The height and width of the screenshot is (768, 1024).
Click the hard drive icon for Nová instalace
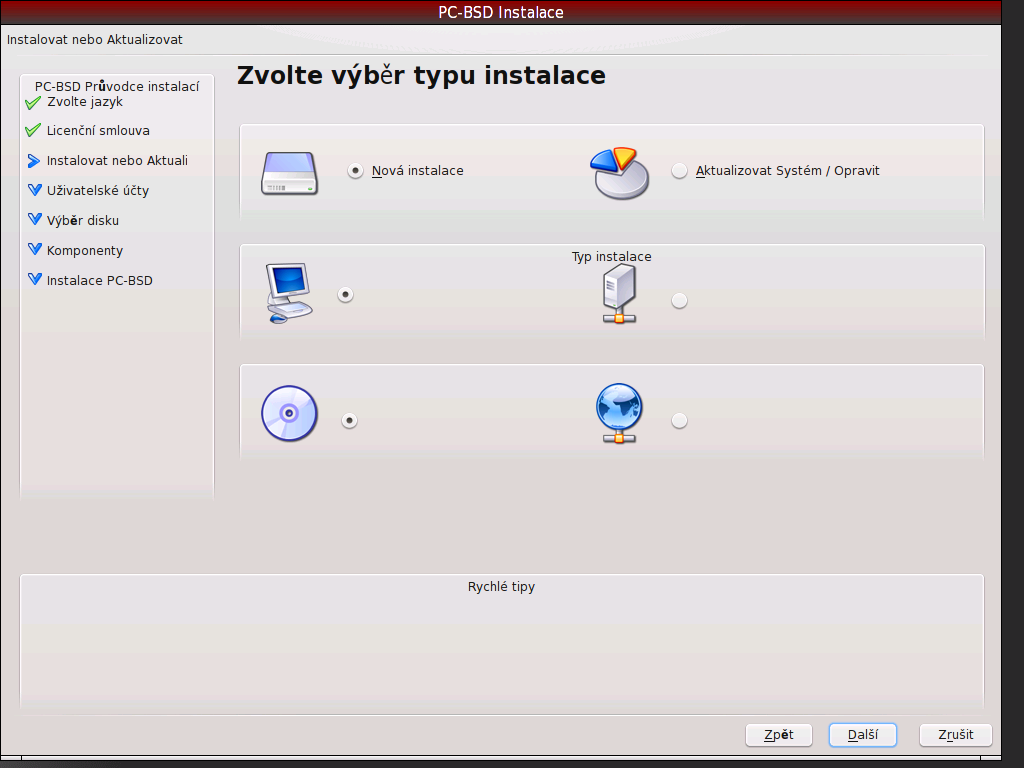289,173
